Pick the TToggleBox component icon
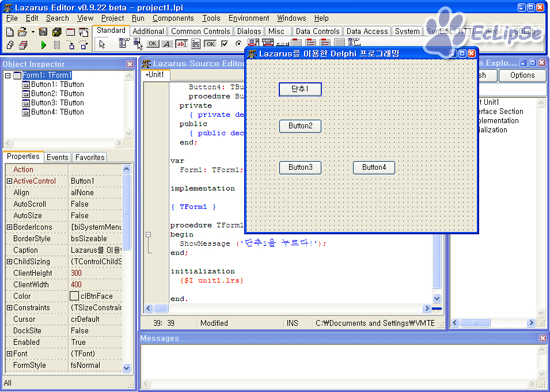Viewport: 550px width, 392px height. pos(210,44)
